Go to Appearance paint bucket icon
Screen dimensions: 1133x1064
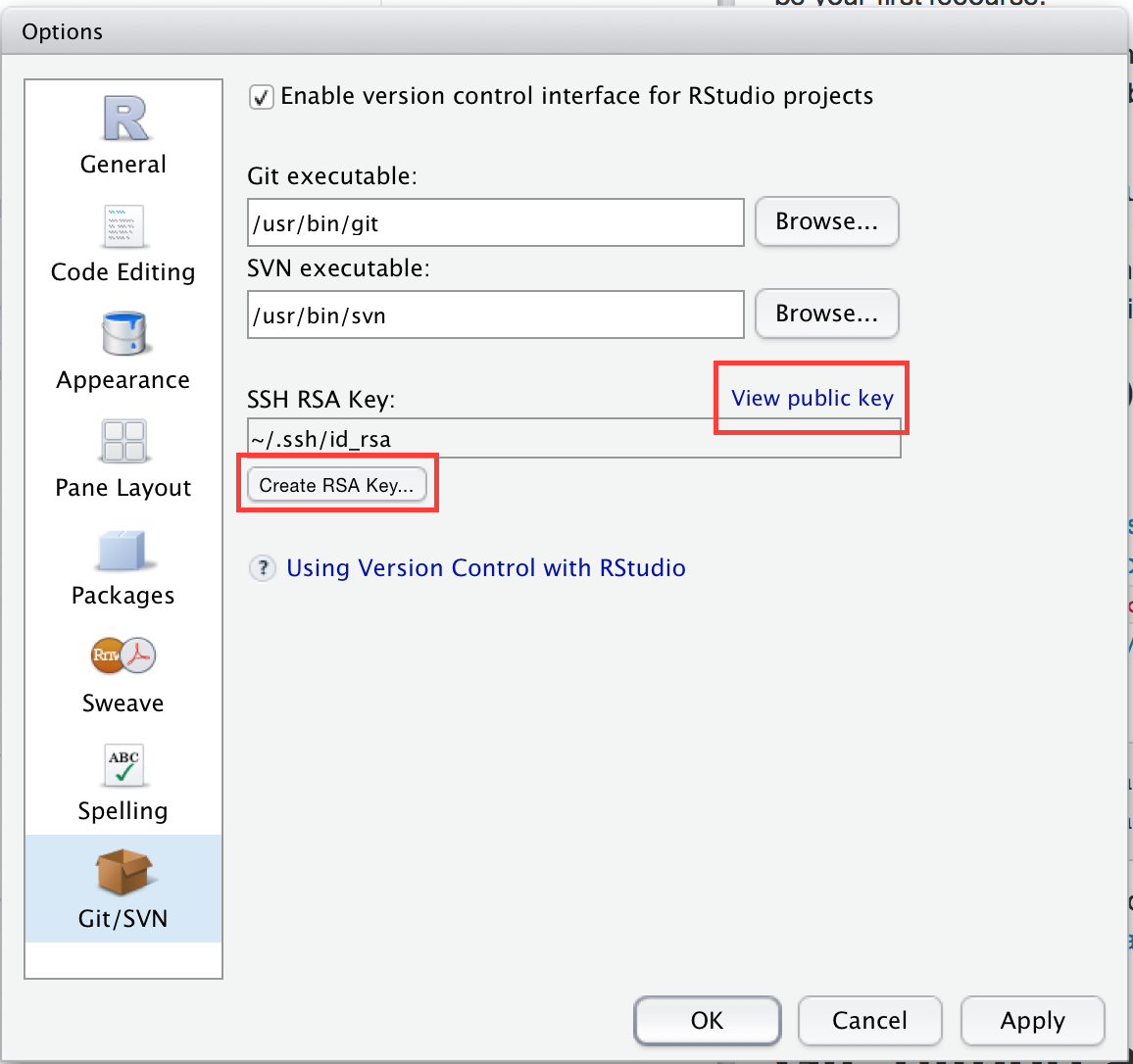click(x=123, y=334)
